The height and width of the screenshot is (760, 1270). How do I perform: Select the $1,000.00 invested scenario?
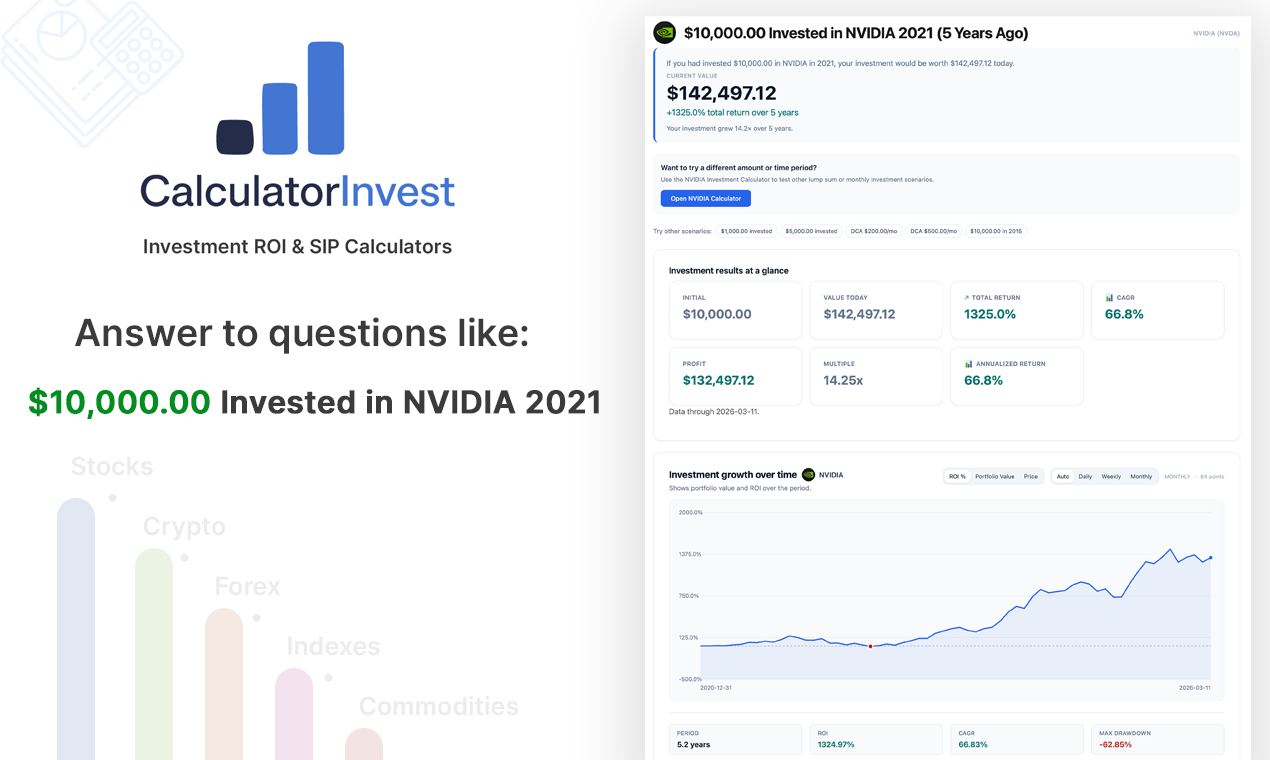[x=747, y=231]
